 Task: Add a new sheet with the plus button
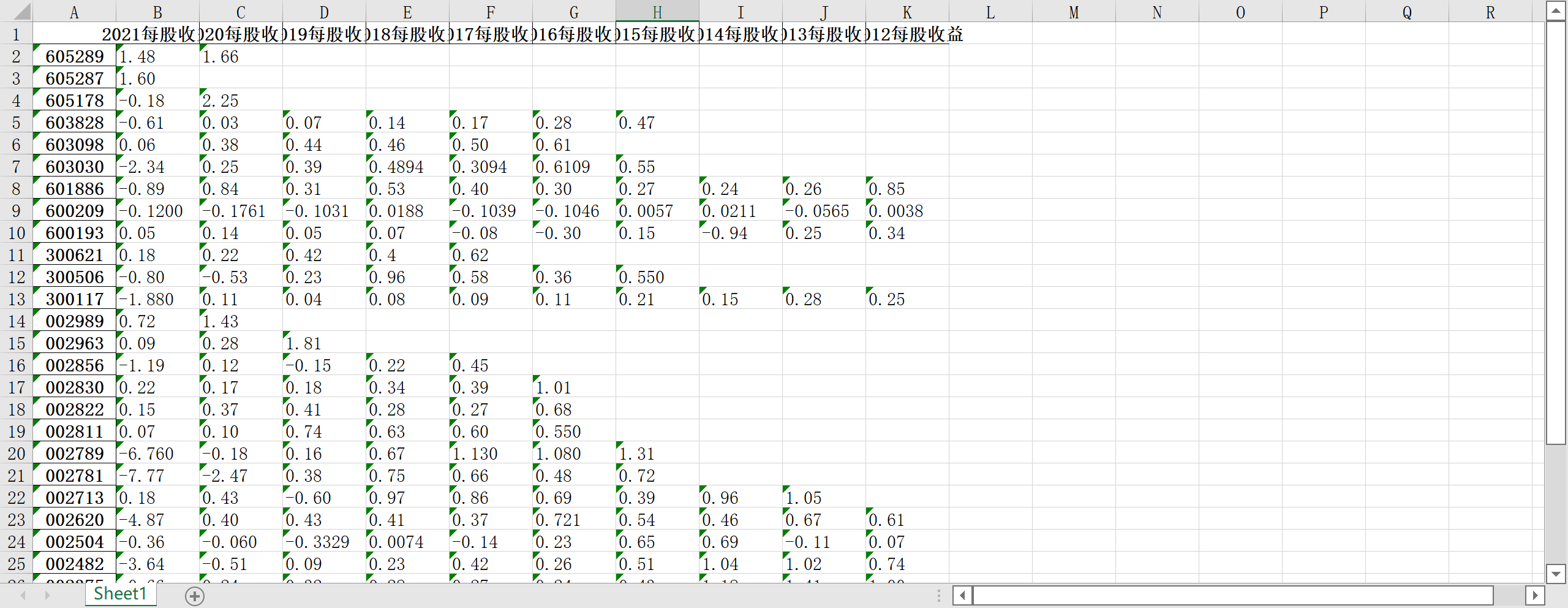click(x=195, y=596)
